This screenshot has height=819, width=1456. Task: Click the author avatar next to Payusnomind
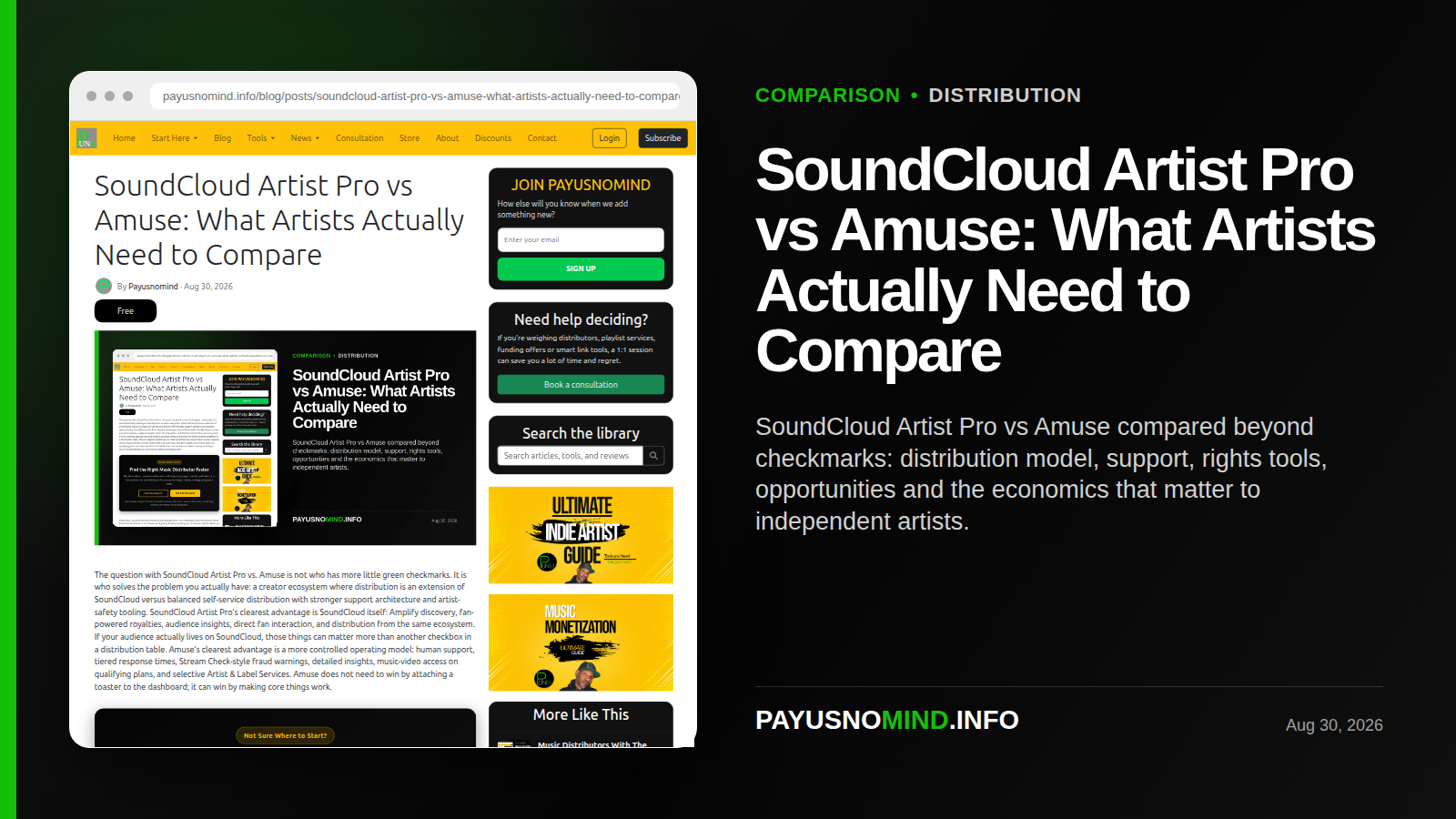[104, 286]
